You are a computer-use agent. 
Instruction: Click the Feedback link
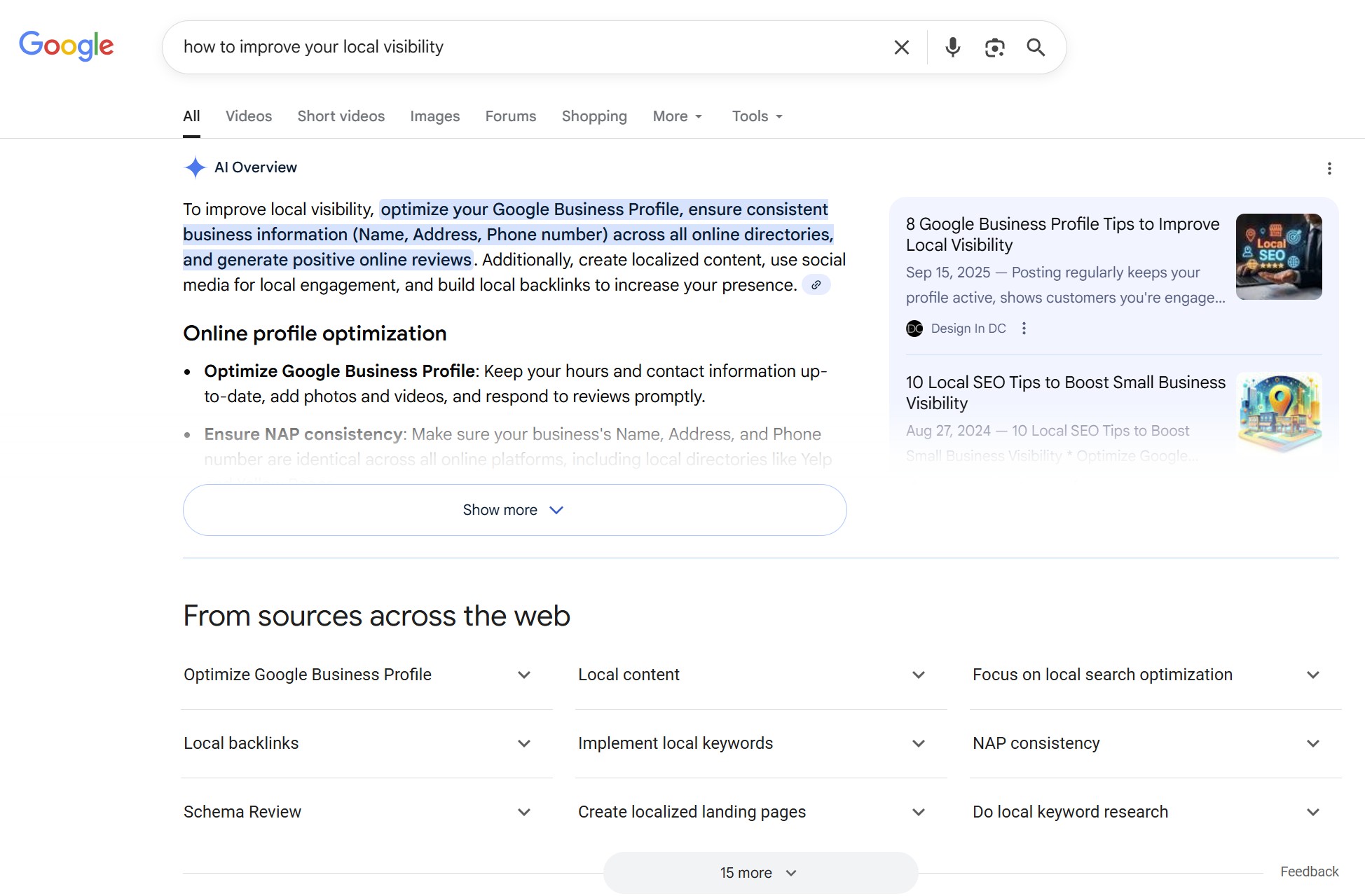tap(1309, 871)
